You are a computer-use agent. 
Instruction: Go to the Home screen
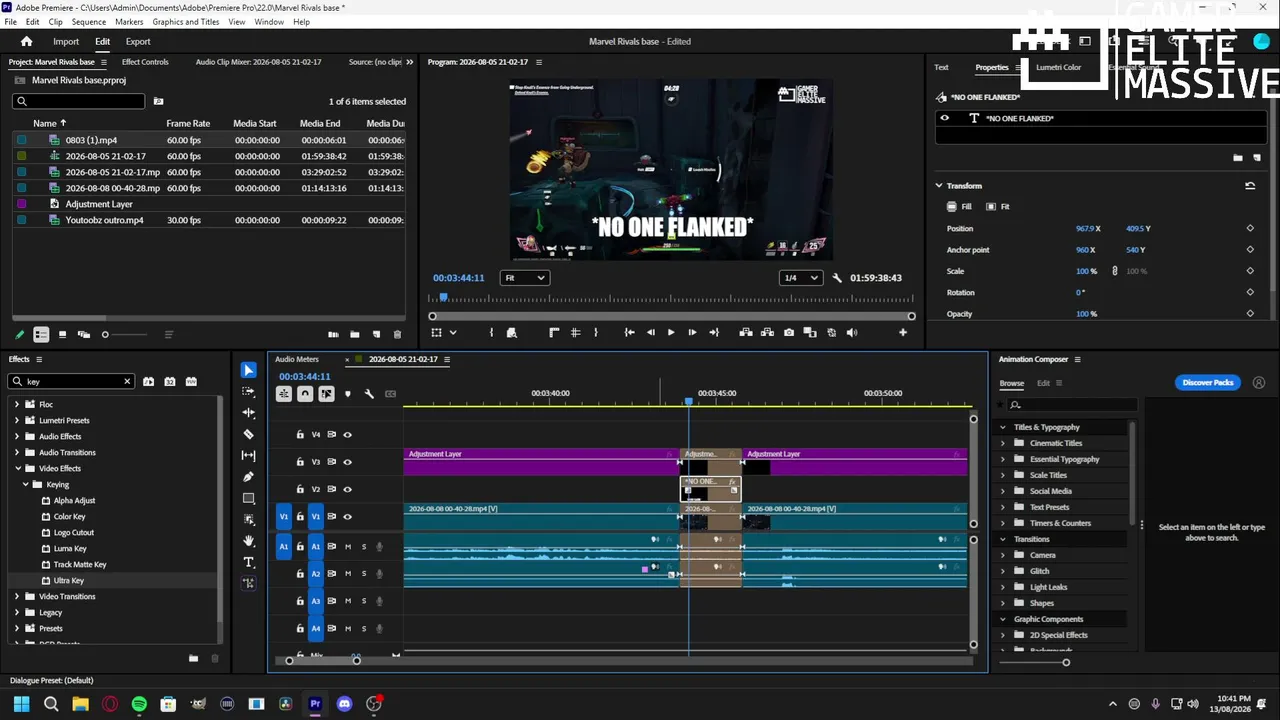point(27,42)
